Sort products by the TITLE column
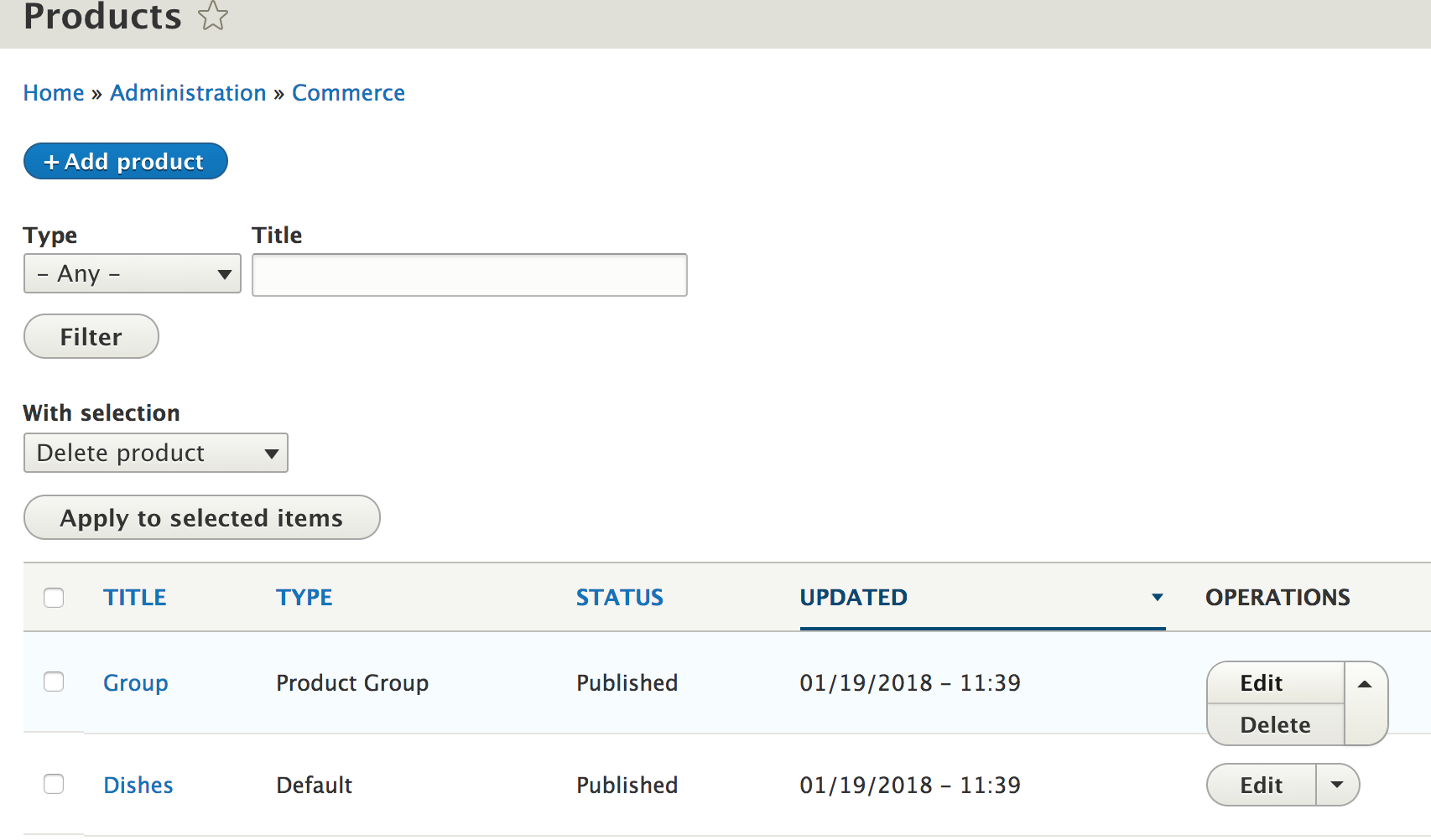The height and width of the screenshot is (840, 1431). click(x=134, y=598)
